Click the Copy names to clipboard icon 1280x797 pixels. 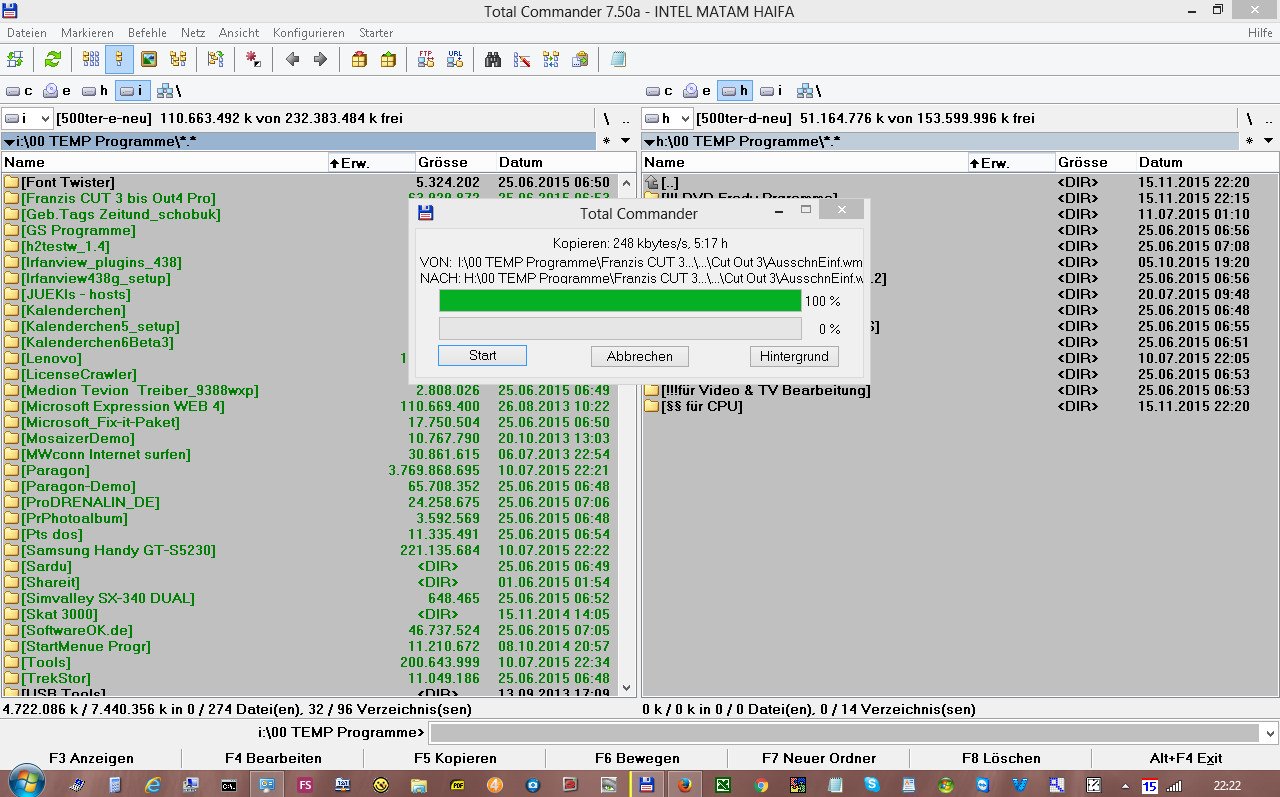pyautogui.click(x=580, y=59)
